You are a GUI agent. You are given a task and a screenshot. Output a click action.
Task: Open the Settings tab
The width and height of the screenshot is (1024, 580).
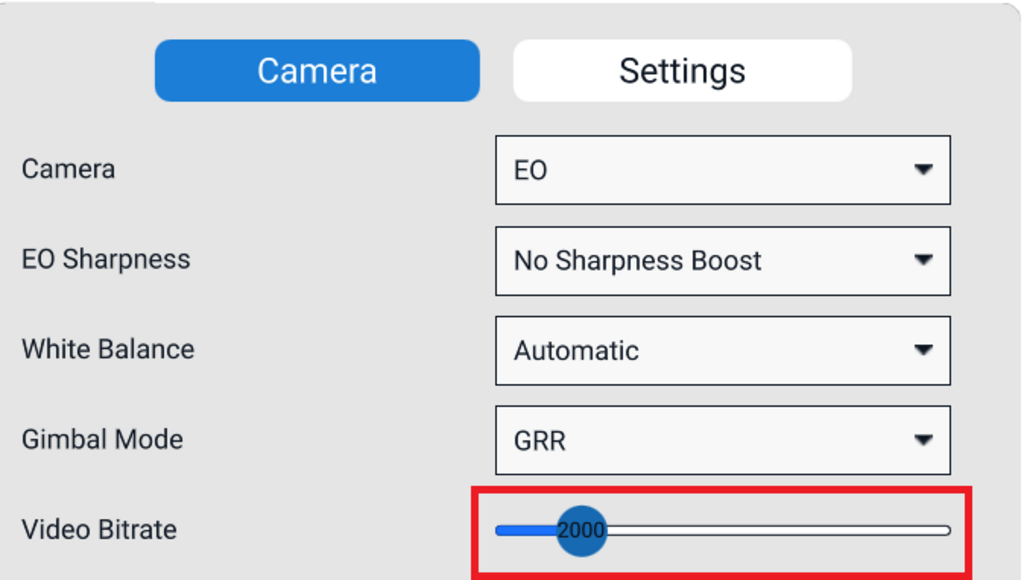pyautogui.click(x=682, y=71)
